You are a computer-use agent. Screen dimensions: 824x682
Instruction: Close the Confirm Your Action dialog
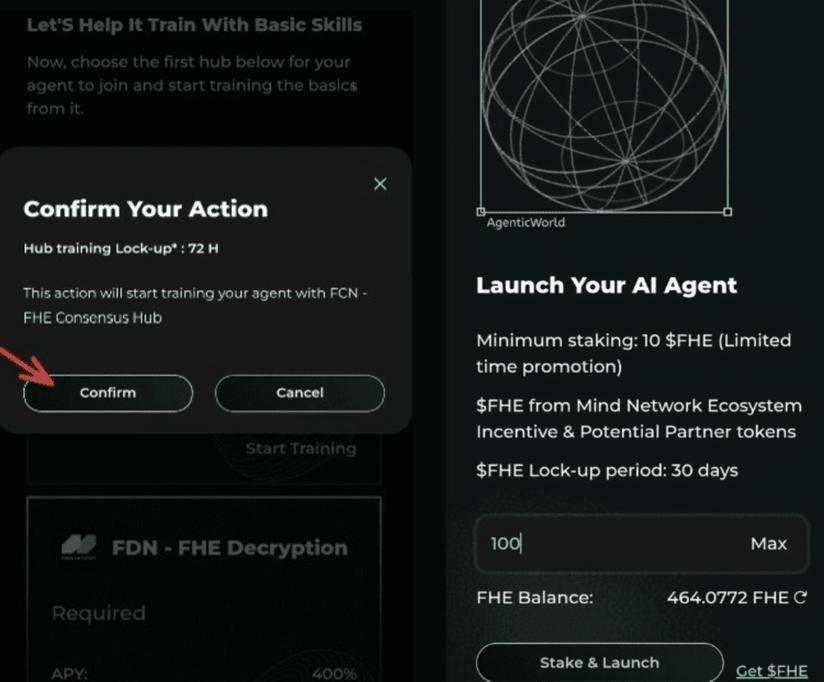click(380, 184)
